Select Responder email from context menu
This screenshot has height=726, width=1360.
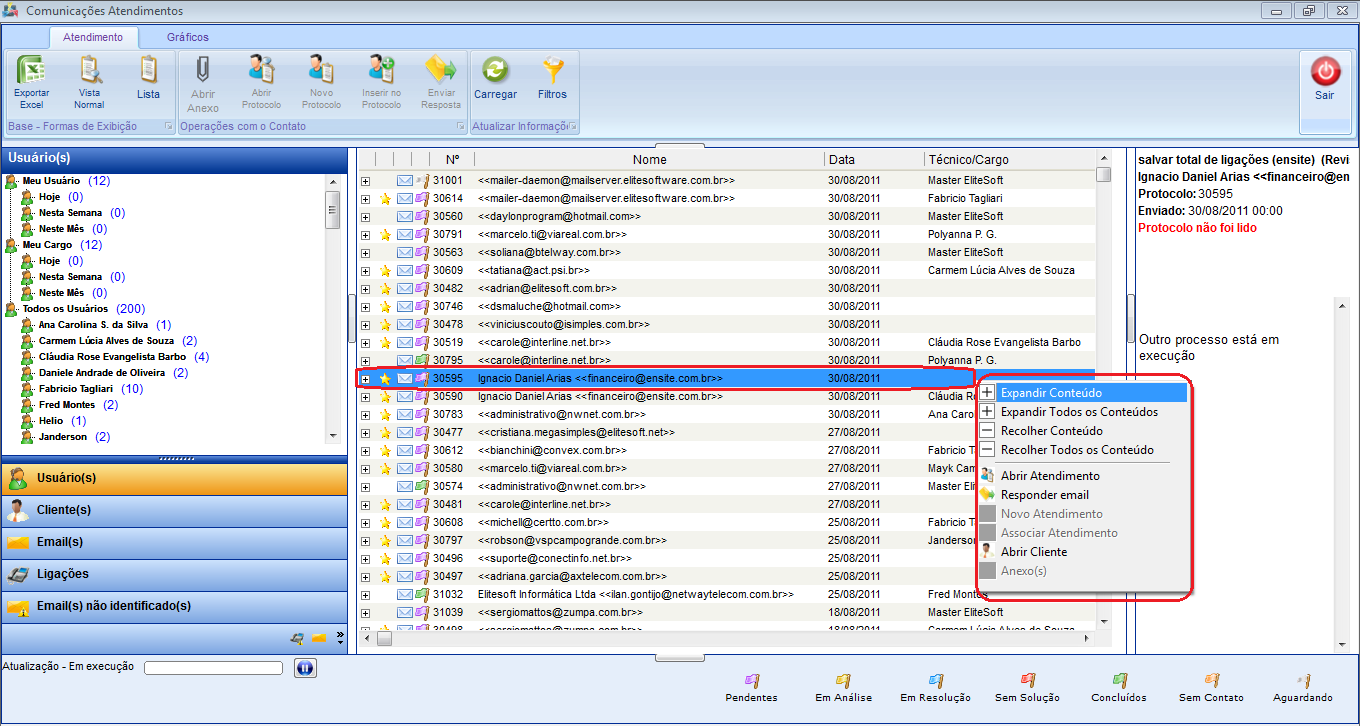click(1044, 495)
